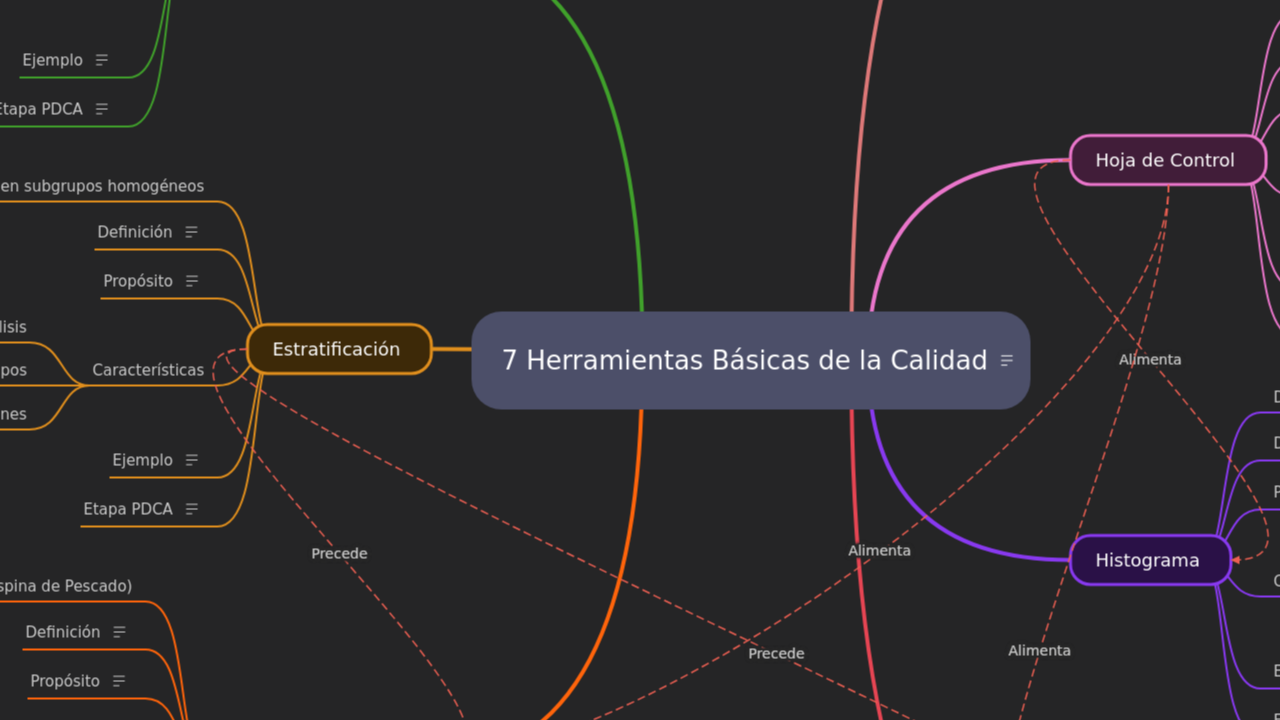Open the note icon on the central topic

pyautogui.click(x=1007, y=360)
